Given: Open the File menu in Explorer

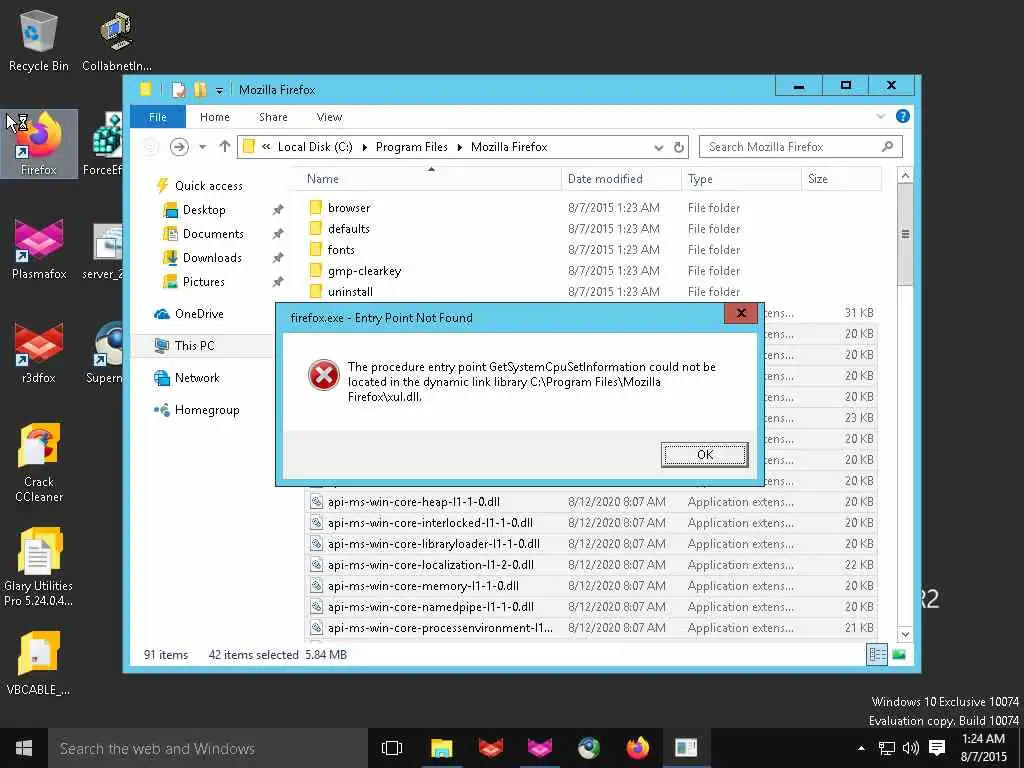Looking at the screenshot, I should click(x=157, y=117).
